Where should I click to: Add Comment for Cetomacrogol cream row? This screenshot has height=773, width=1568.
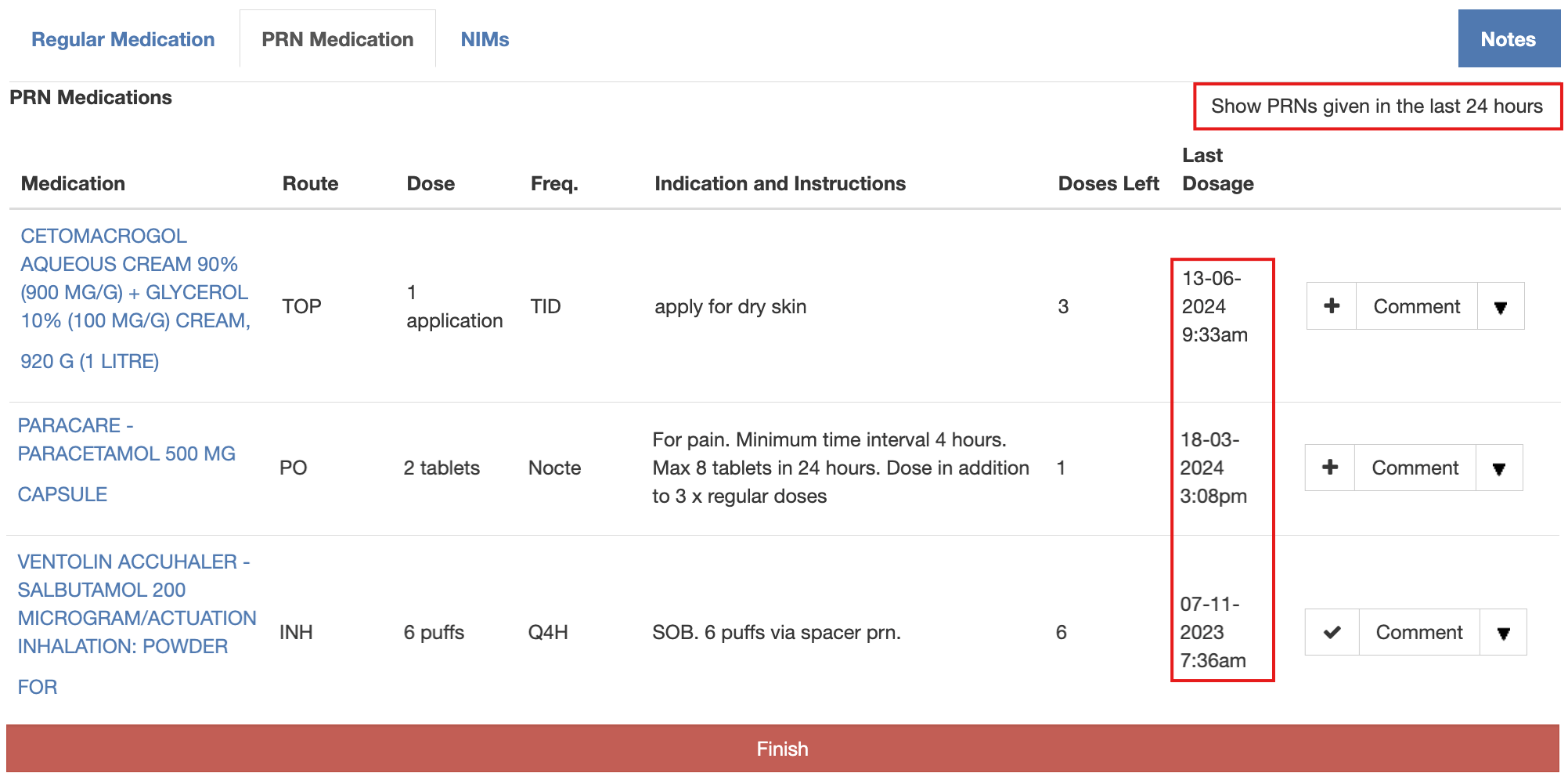(x=1416, y=306)
